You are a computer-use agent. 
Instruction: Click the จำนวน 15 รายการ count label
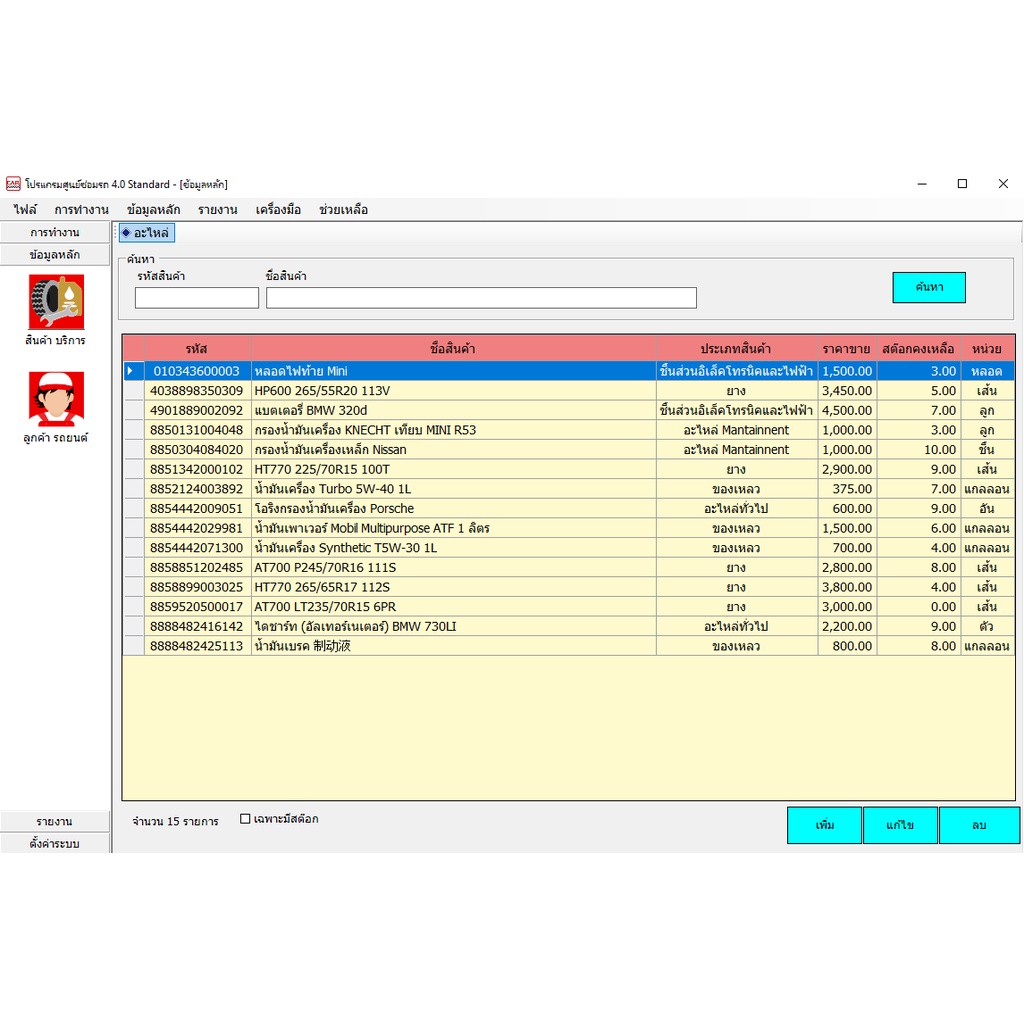pyautogui.click(x=175, y=821)
